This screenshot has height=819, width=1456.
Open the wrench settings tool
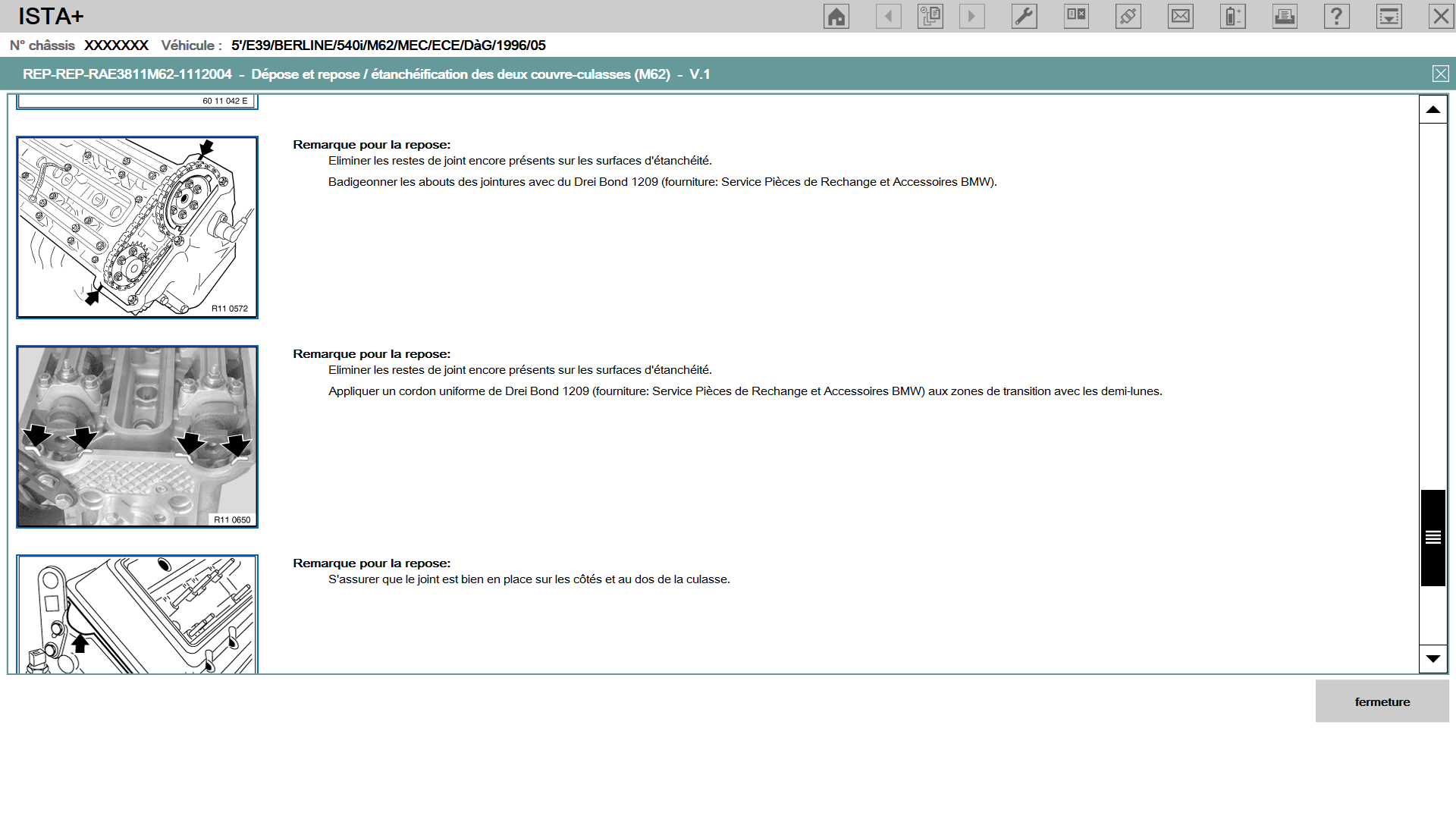click(x=1024, y=16)
